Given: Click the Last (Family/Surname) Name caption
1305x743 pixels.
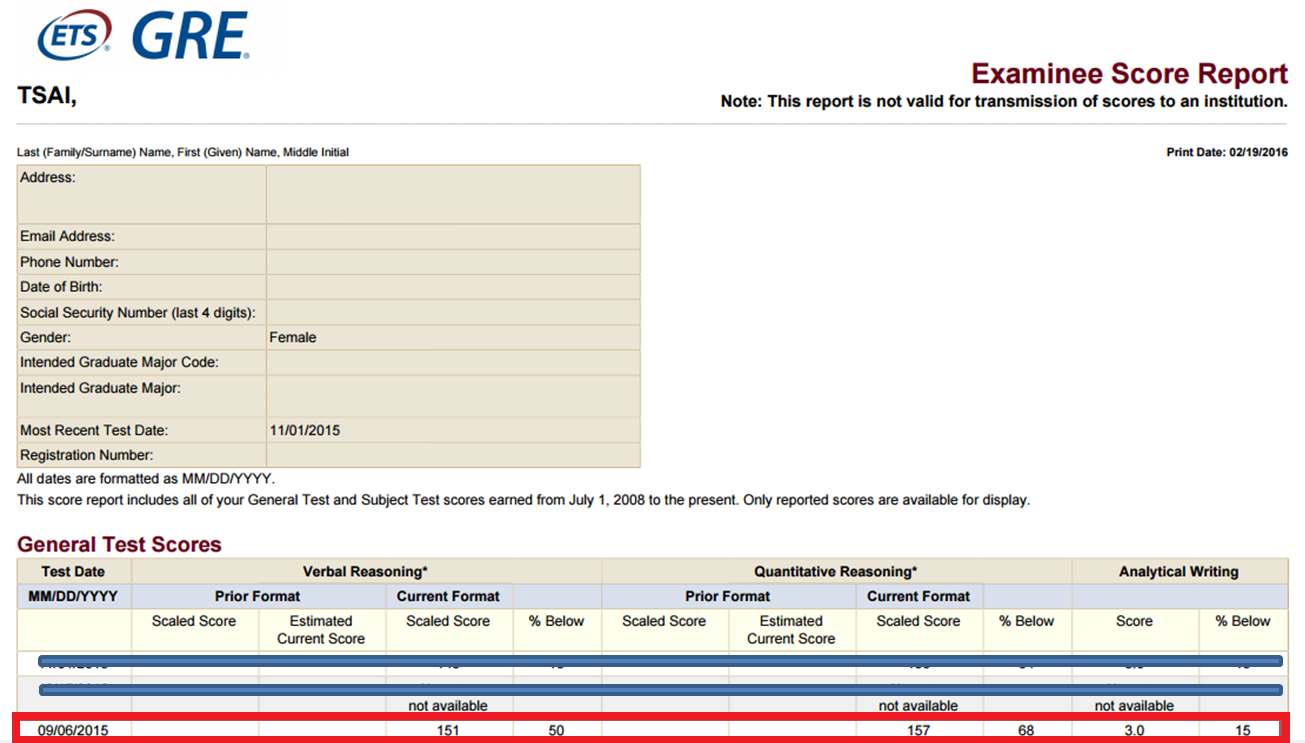Looking at the screenshot, I should point(183,153).
